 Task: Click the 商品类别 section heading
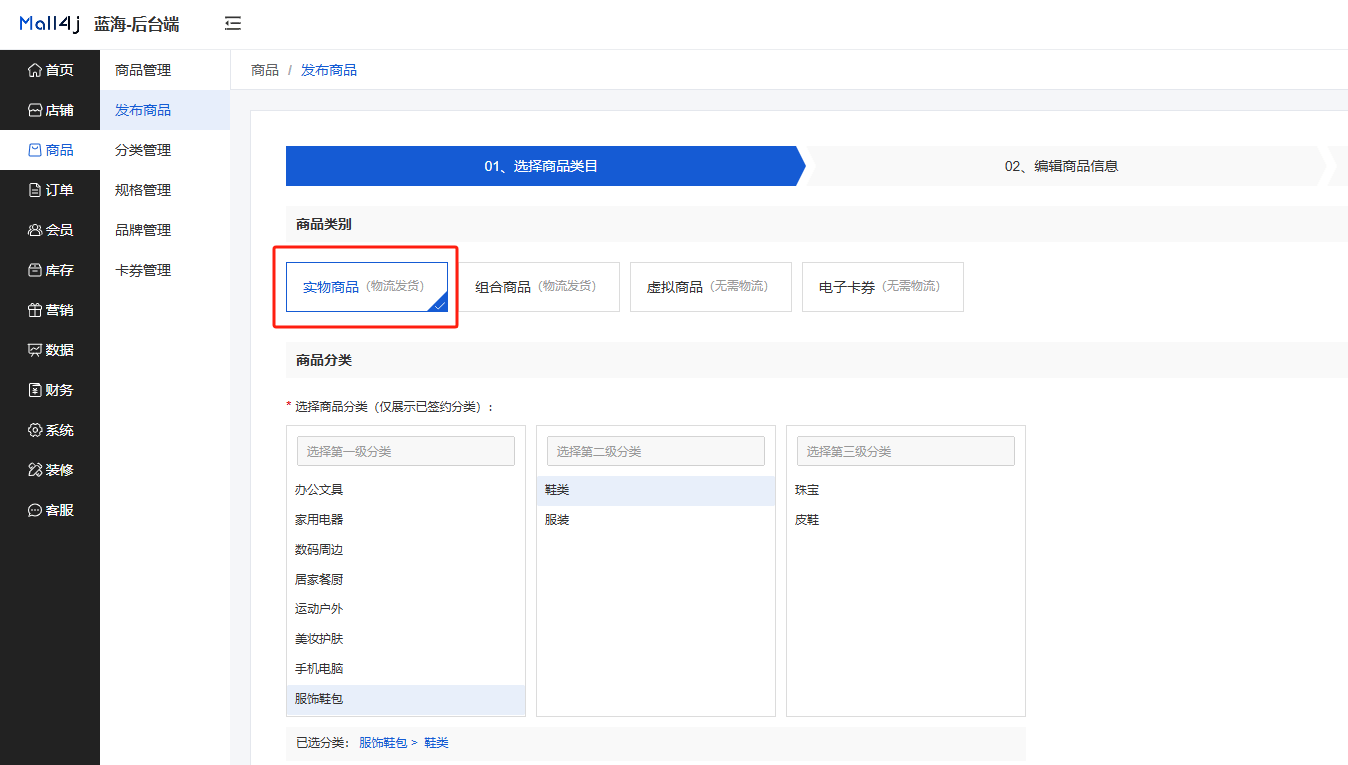(324, 224)
